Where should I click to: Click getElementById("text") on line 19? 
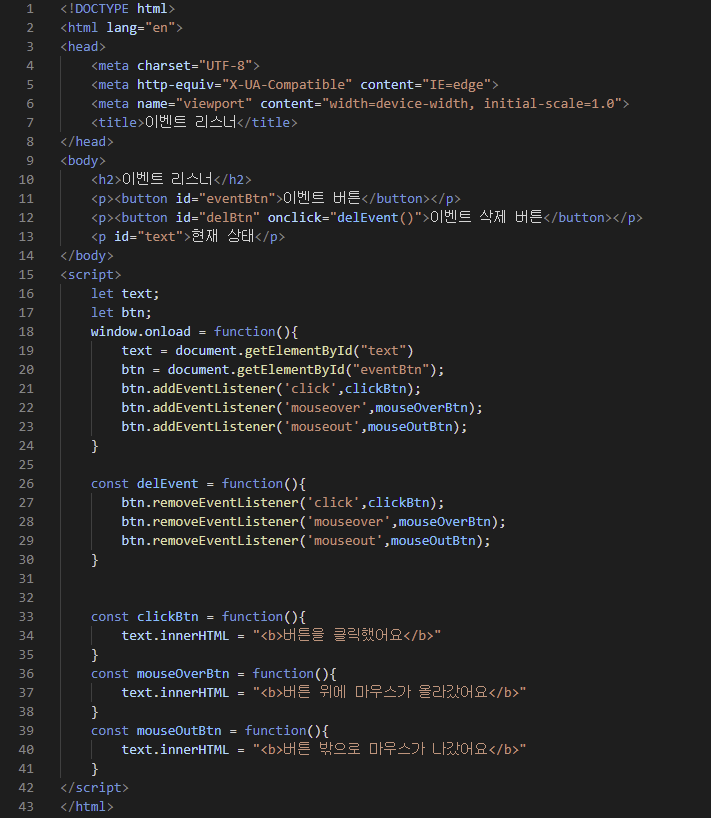coord(329,351)
